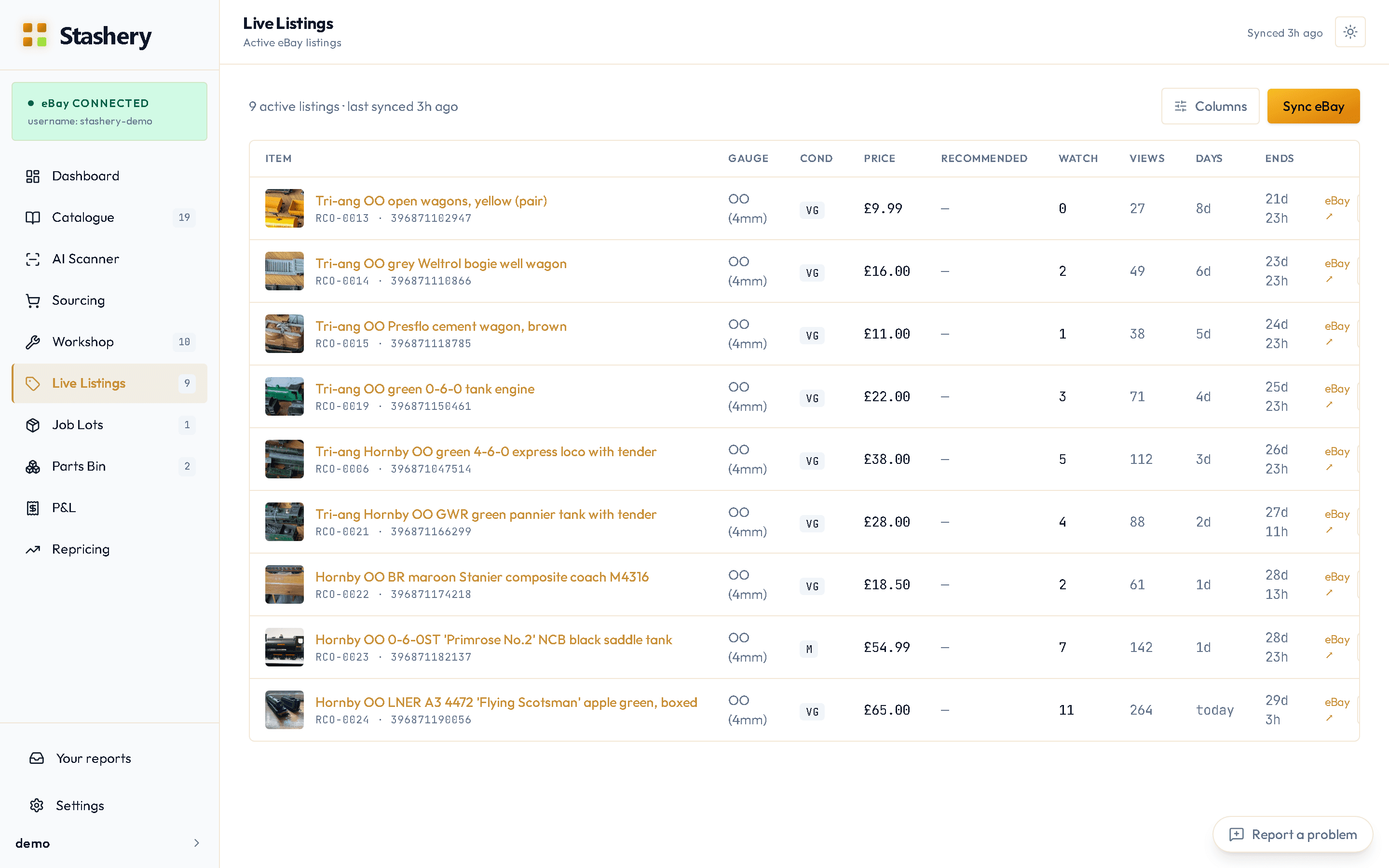Open eBay external link for Stanier coach row

[x=1337, y=584]
